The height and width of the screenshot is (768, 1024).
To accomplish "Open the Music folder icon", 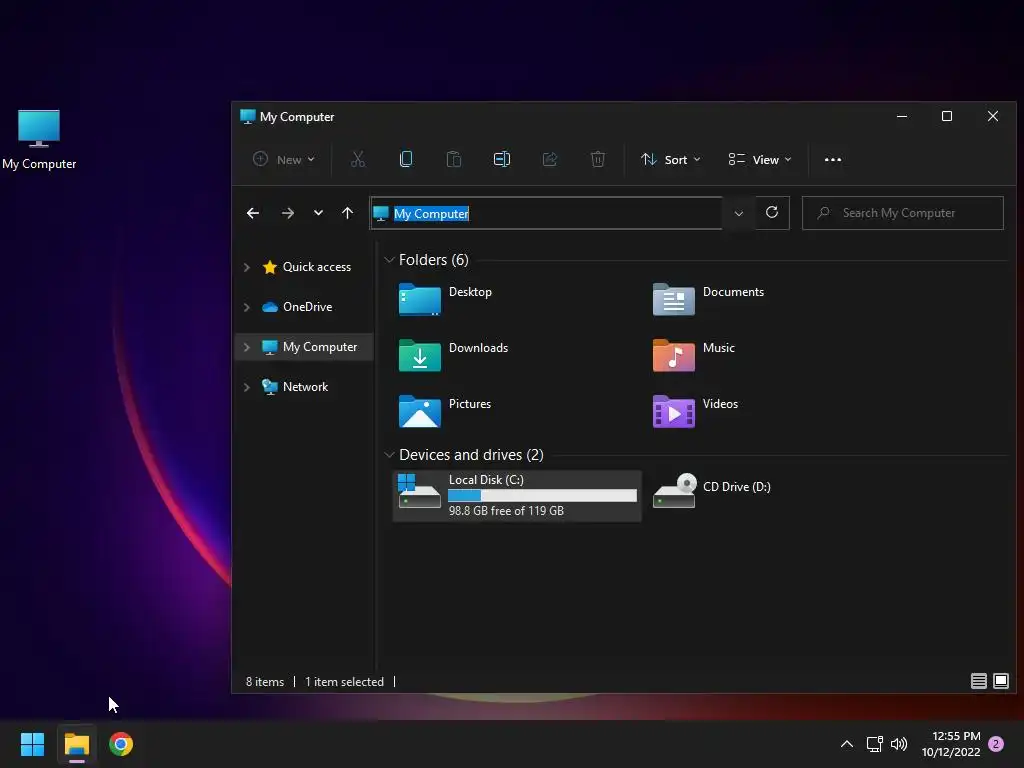I will [x=673, y=355].
